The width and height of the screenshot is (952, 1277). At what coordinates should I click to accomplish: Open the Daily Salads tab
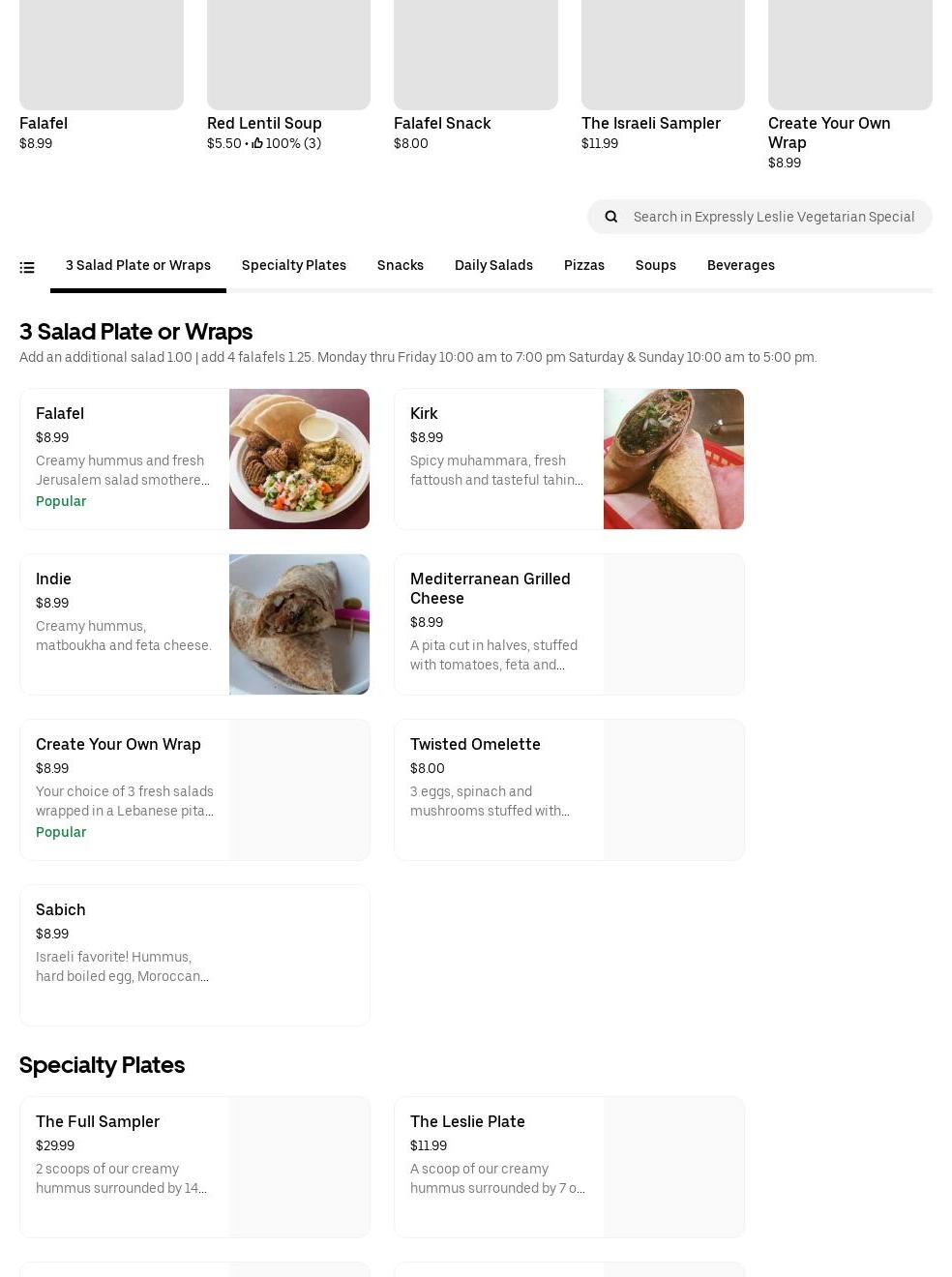coord(493,265)
